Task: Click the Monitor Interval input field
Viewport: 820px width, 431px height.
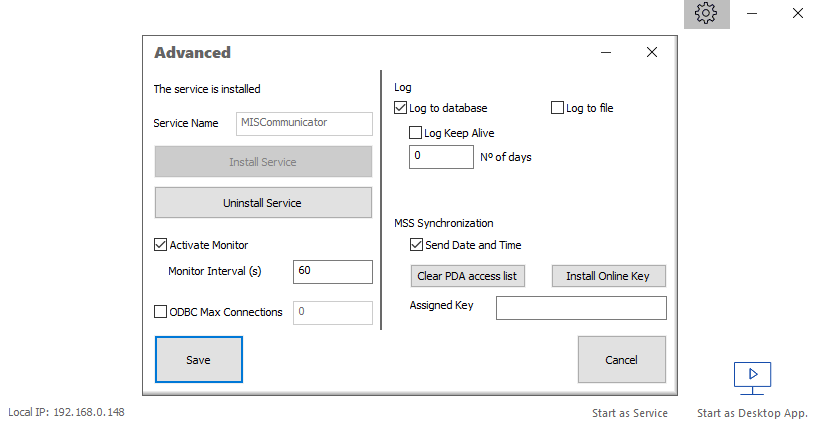Action: coord(332,271)
